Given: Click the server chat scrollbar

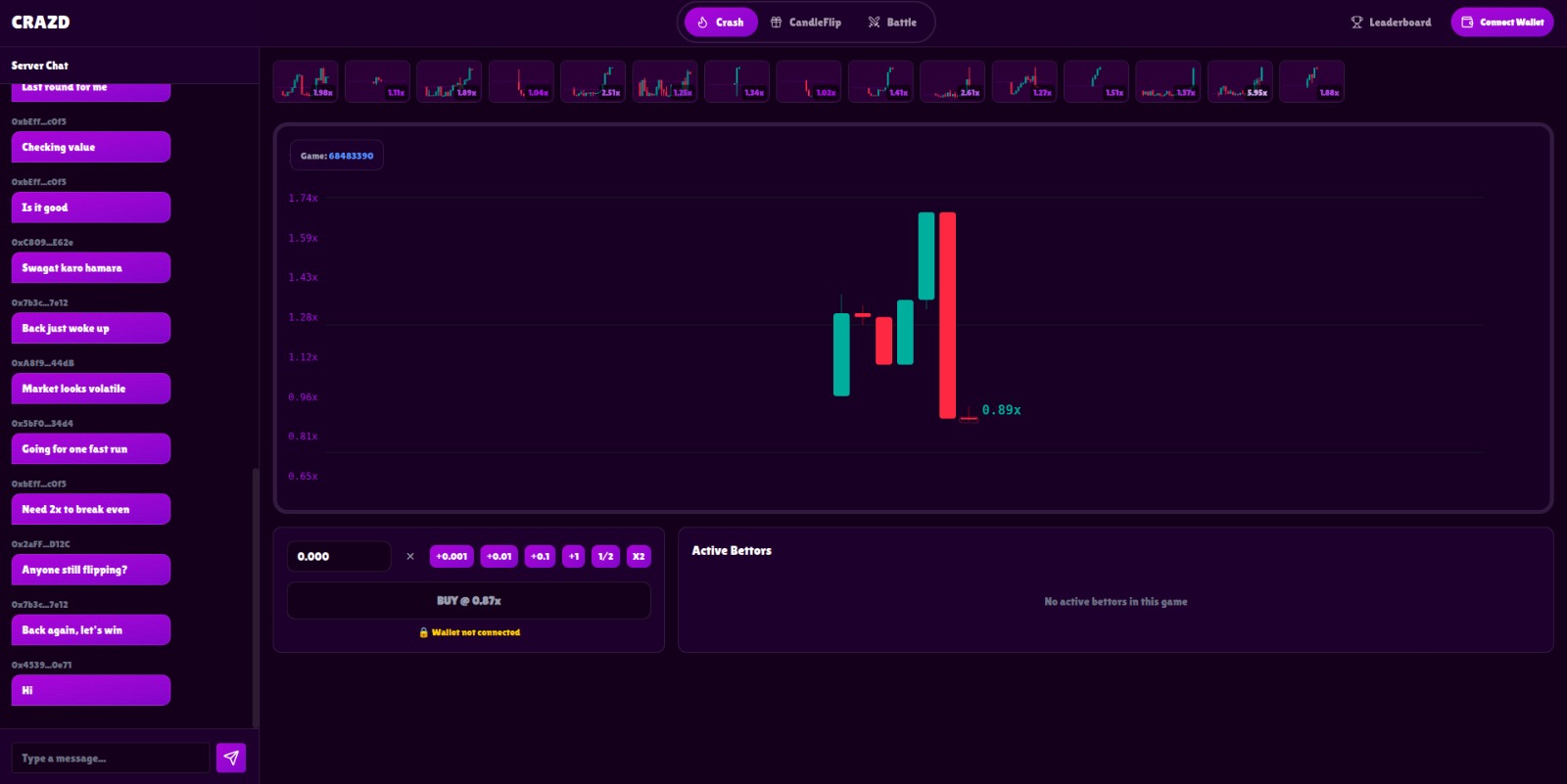Looking at the screenshot, I should (x=256, y=597).
